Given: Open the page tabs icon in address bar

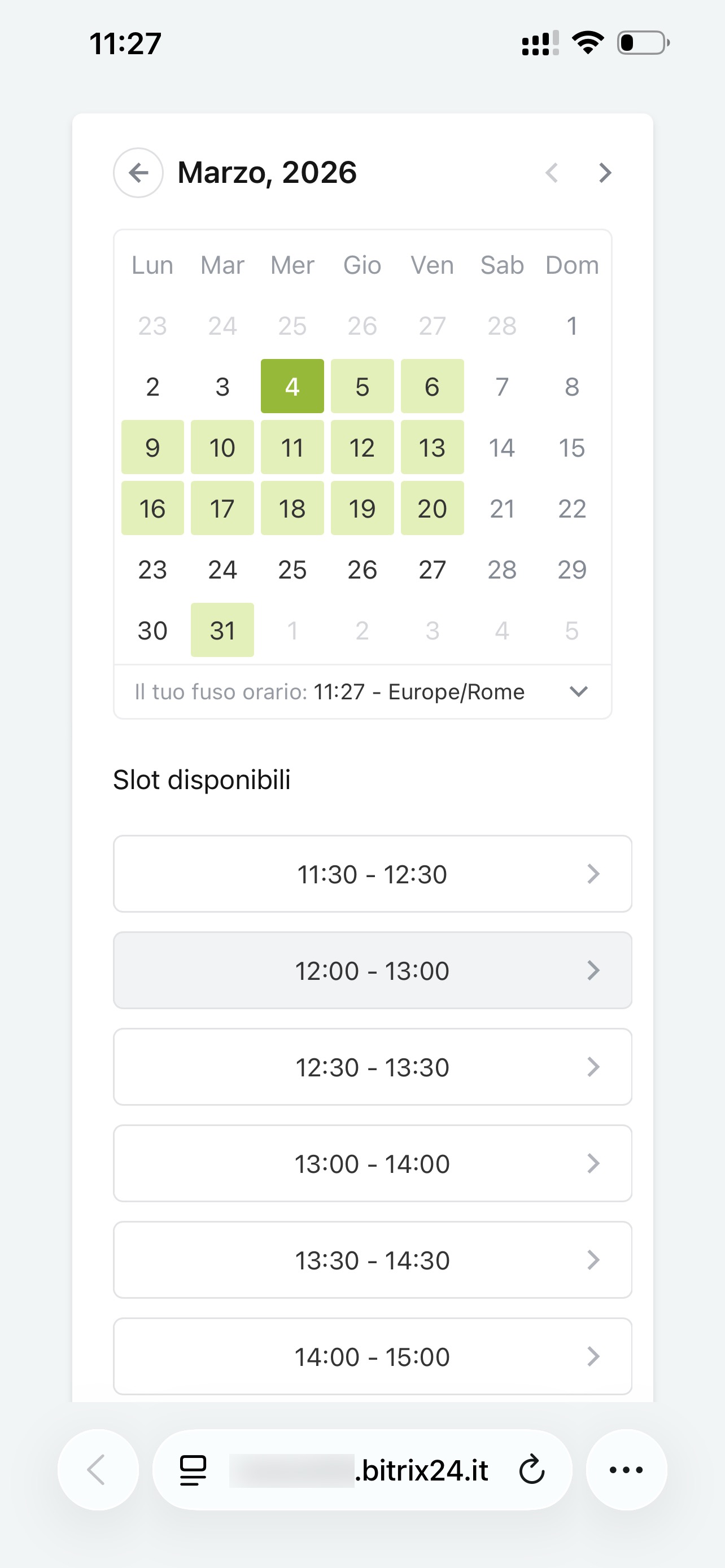Looking at the screenshot, I should pyautogui.click(x=193, y=1470).
